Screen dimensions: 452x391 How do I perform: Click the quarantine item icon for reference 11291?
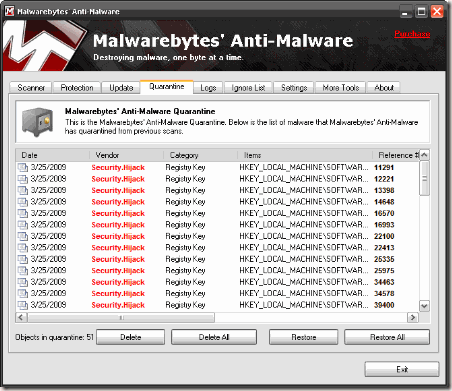(x=23, y=167)
